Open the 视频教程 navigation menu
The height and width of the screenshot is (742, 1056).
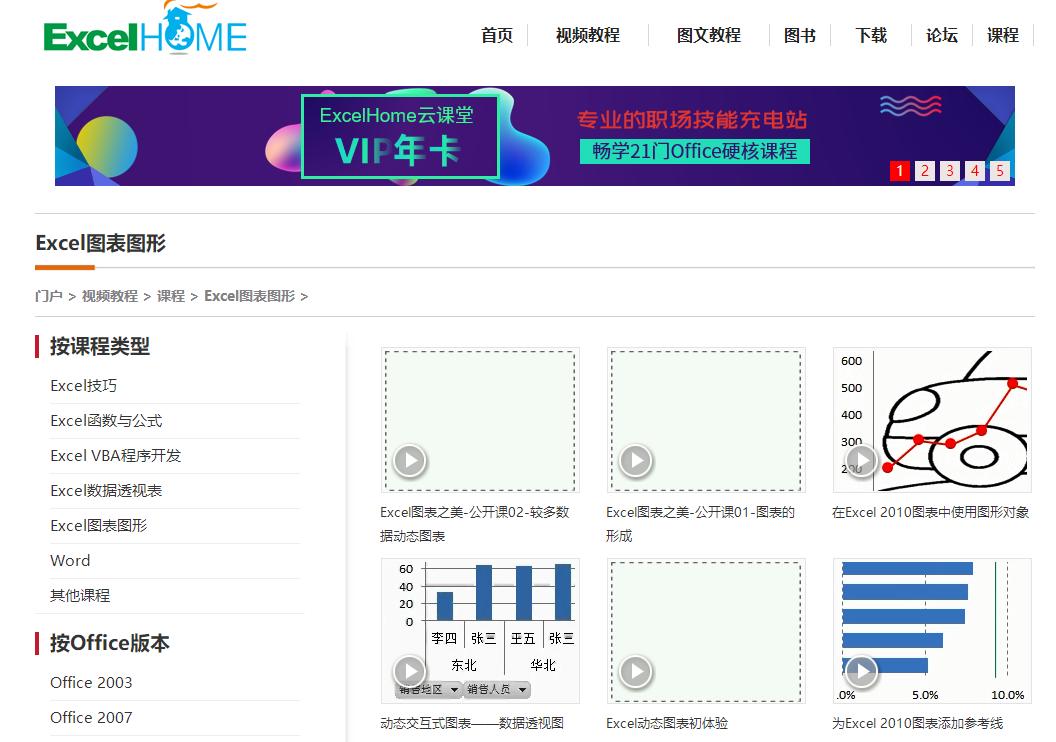click(585, 34)
